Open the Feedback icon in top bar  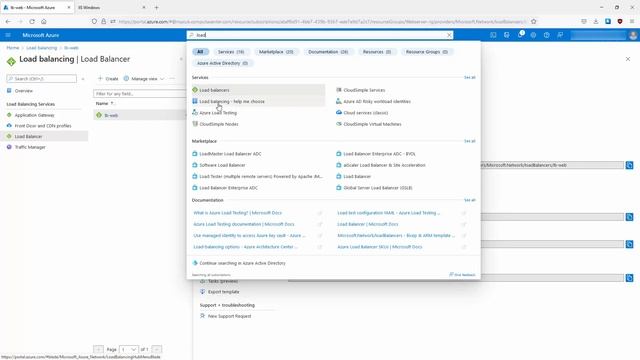click(560, 35)
